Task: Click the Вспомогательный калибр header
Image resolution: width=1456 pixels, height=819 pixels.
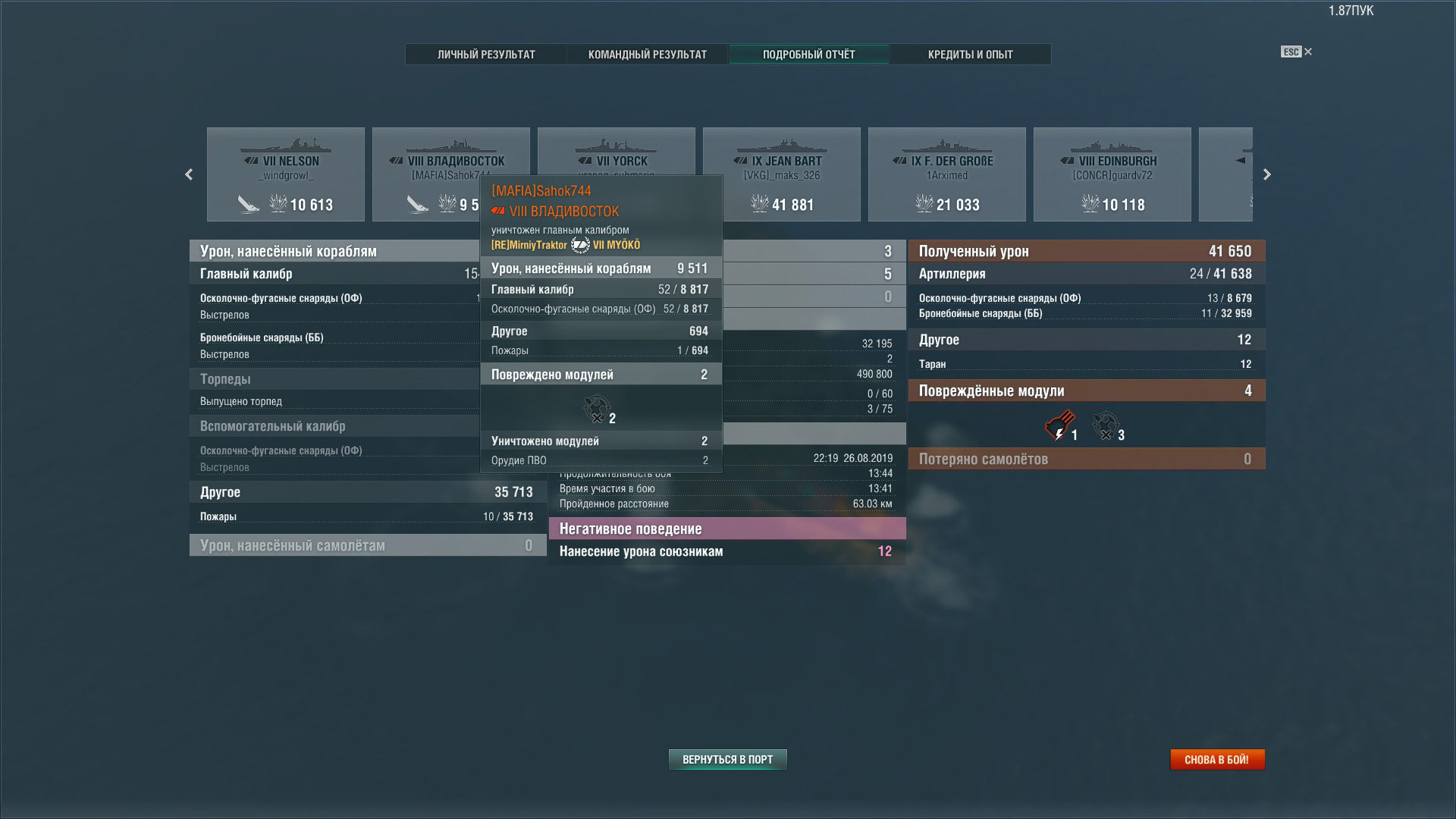Action: click(x=334, y=426)
